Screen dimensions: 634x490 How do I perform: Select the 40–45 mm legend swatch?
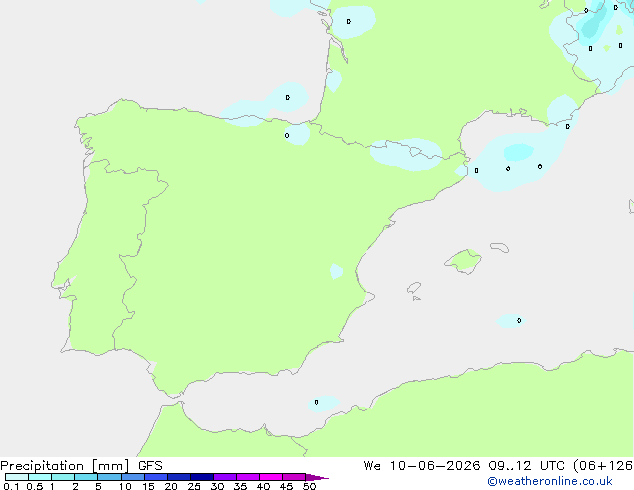click(271, 477)
